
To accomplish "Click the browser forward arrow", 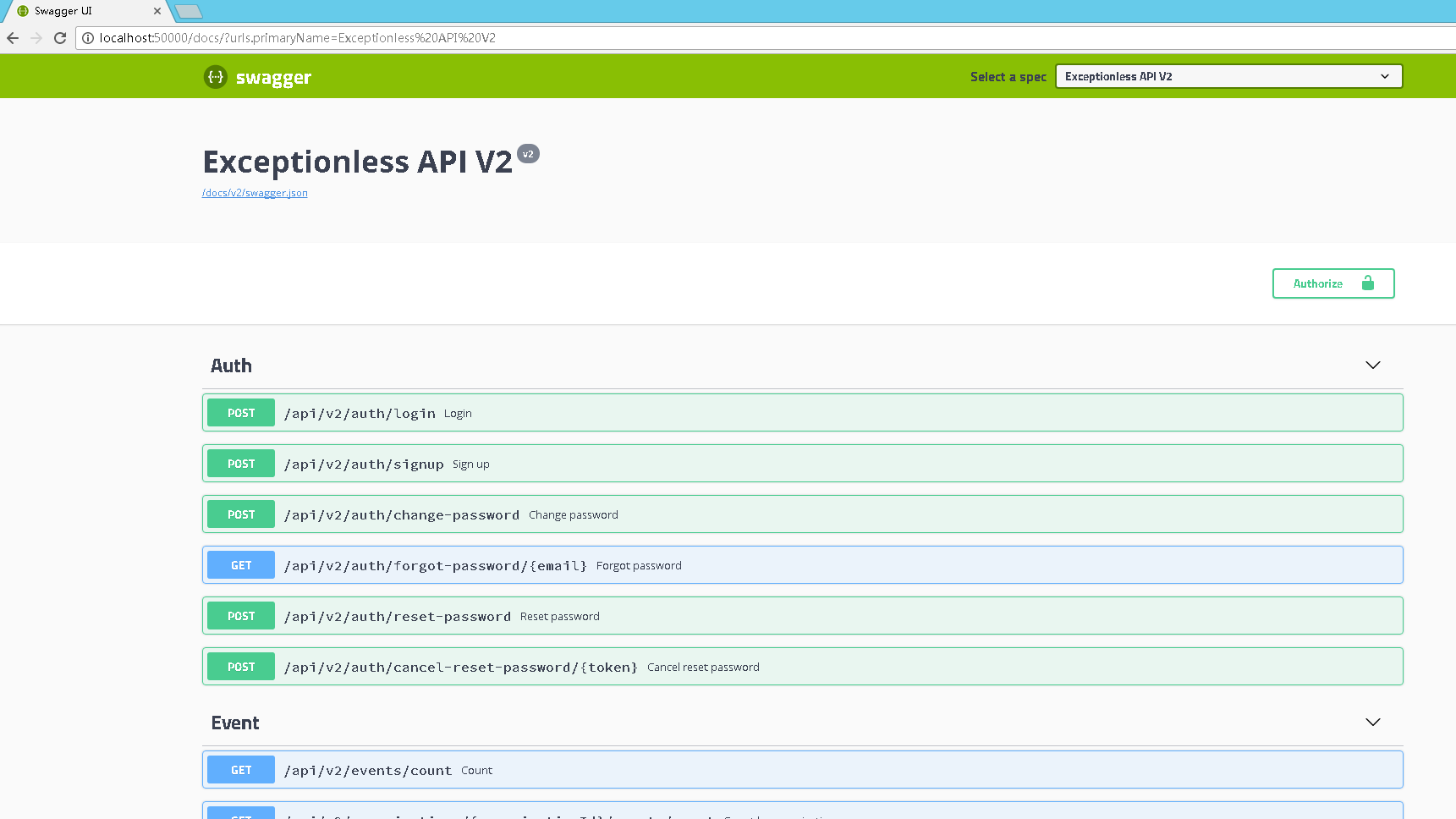I will [36, 38].
